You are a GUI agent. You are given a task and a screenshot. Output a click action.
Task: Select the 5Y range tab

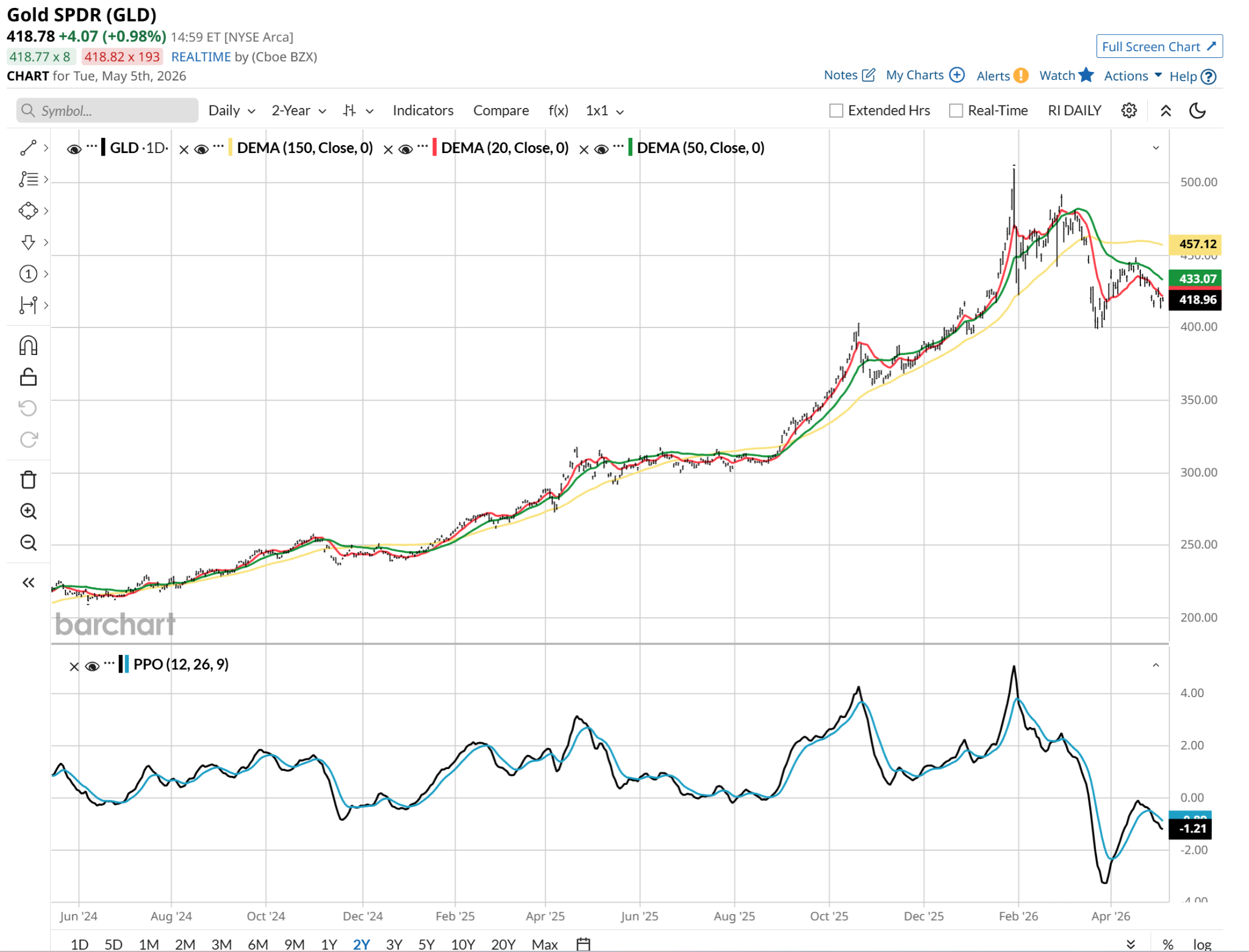[x=426, y=944]
